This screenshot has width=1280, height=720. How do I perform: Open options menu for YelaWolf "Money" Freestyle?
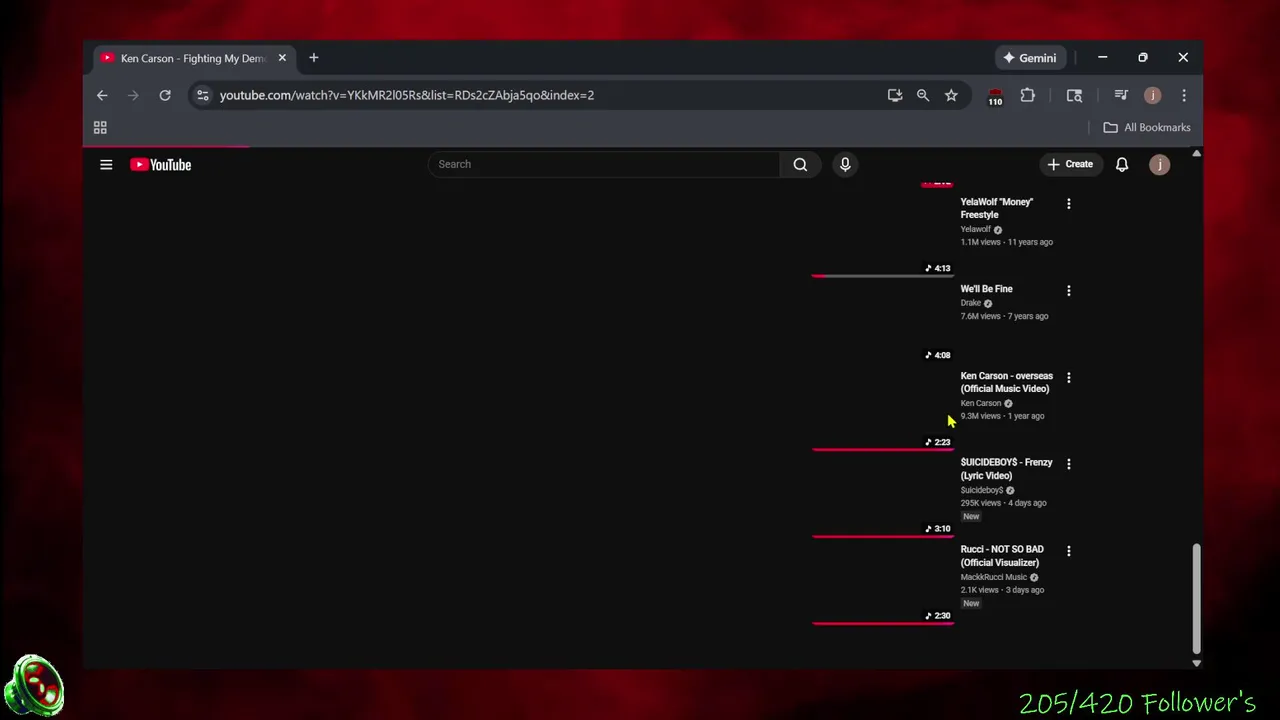tap(1069, 204)
